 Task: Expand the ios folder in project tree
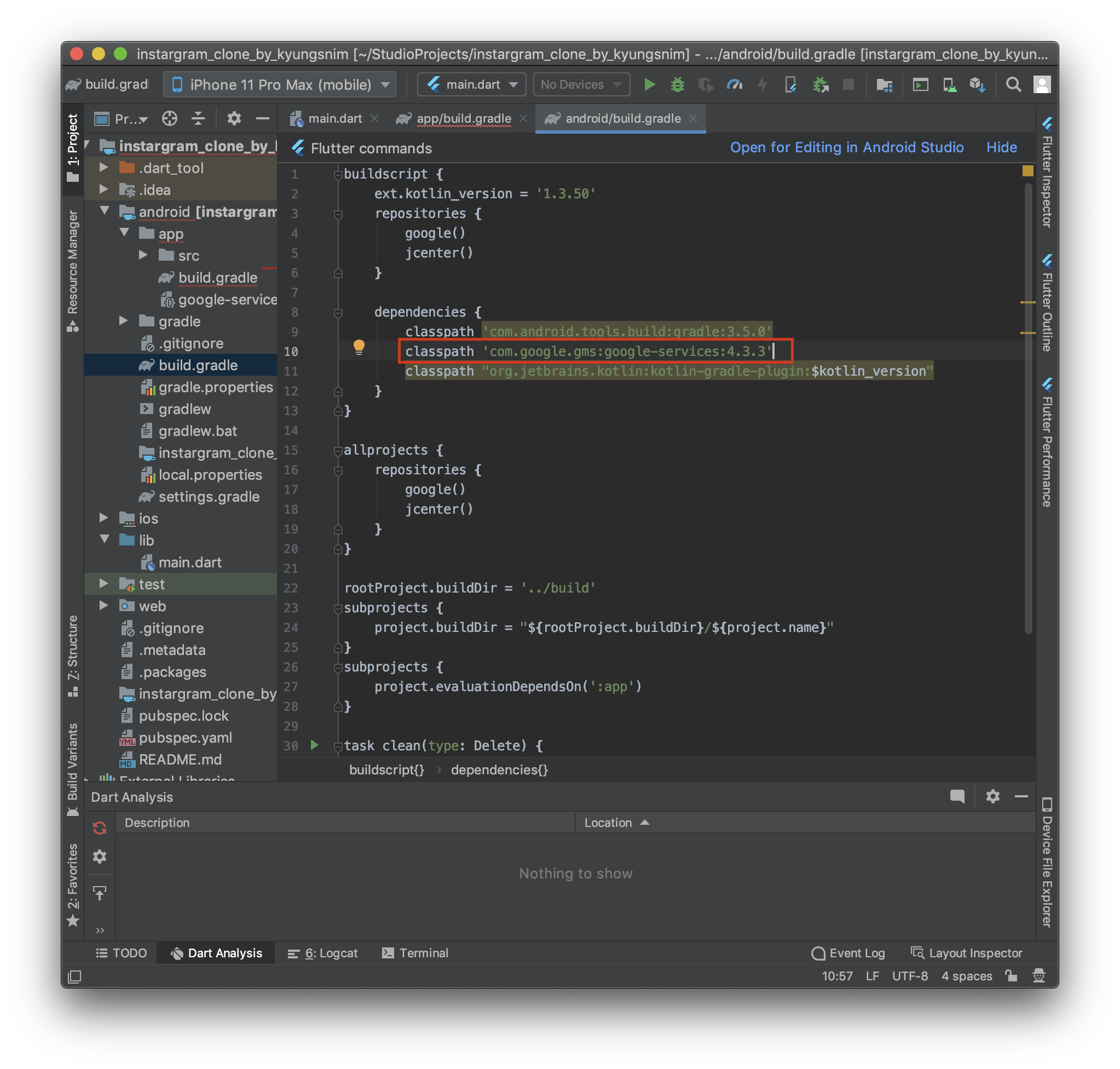coord(103,518)
